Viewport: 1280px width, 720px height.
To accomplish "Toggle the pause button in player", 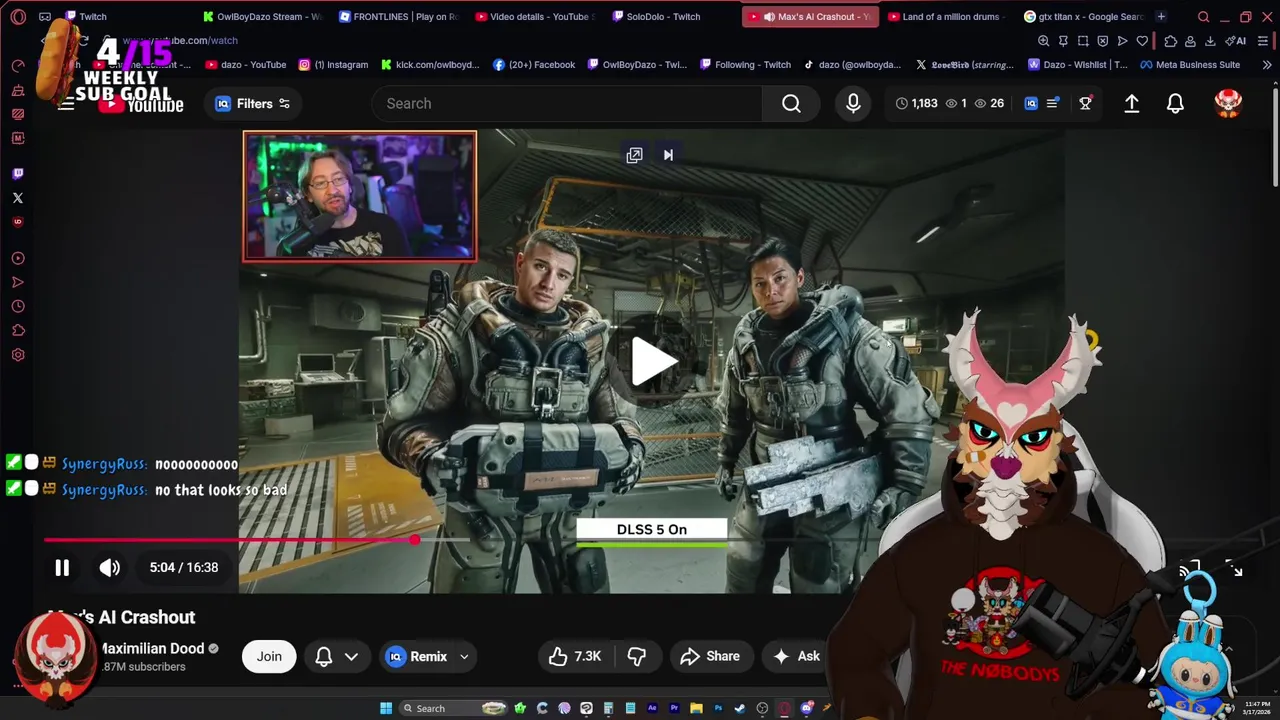I will point(62,568).
